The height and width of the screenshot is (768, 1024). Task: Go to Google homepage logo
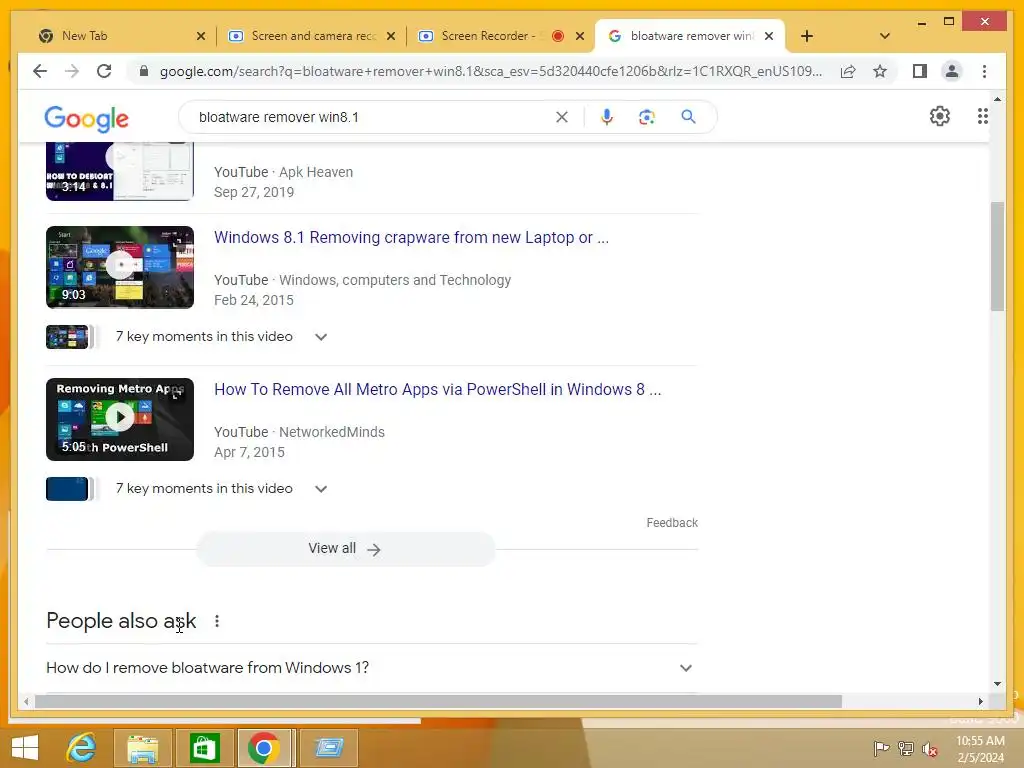point(86,118)
